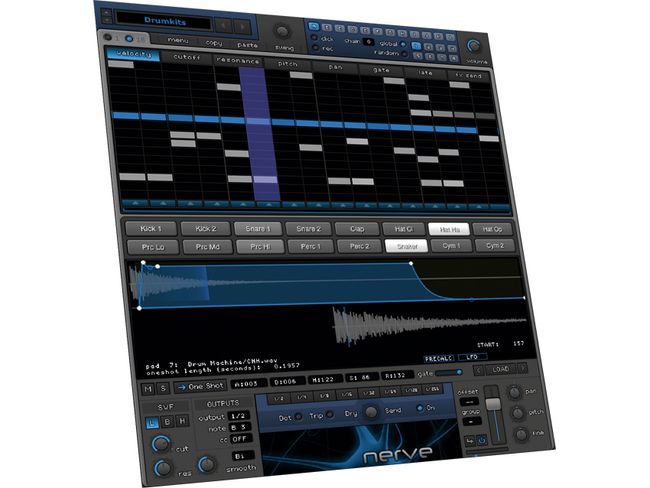
Task: Turn the swing knob
Action: [x=282, y=32]
